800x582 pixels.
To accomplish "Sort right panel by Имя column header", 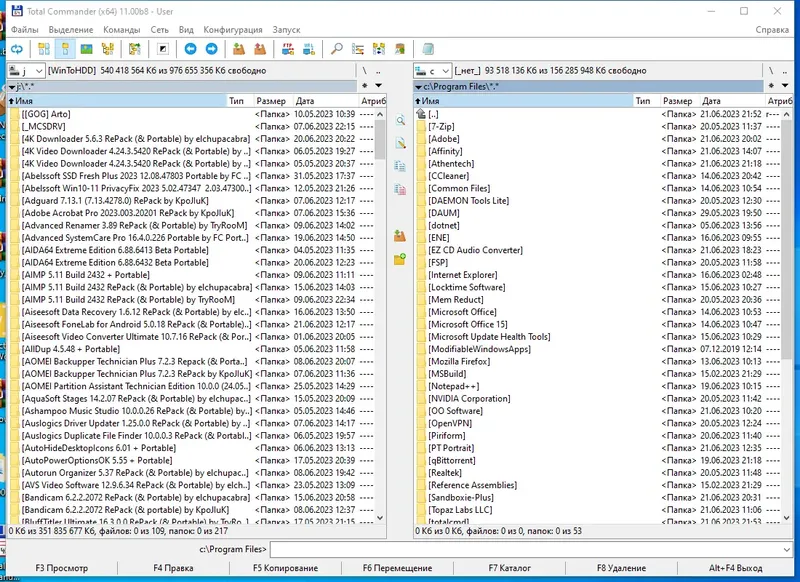I will click(523, 100).
